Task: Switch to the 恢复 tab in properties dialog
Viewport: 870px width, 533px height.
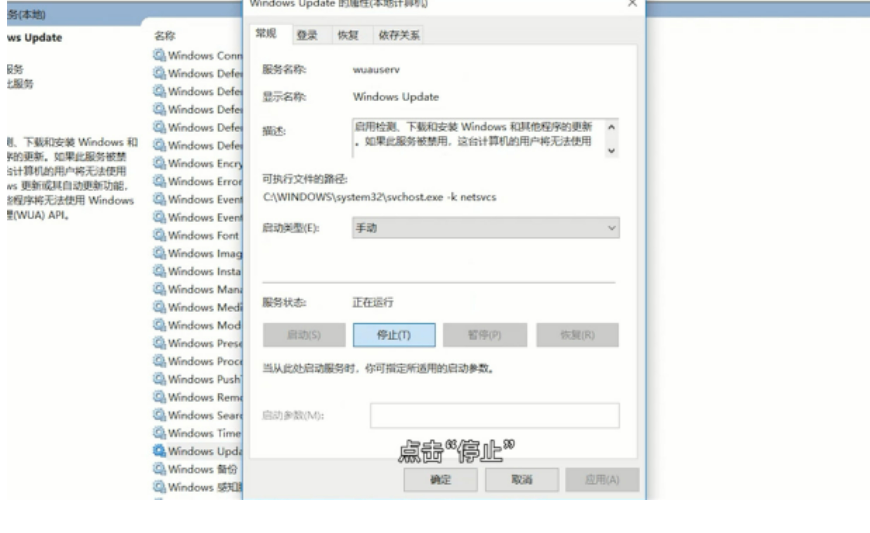Action: pos(348,35)
